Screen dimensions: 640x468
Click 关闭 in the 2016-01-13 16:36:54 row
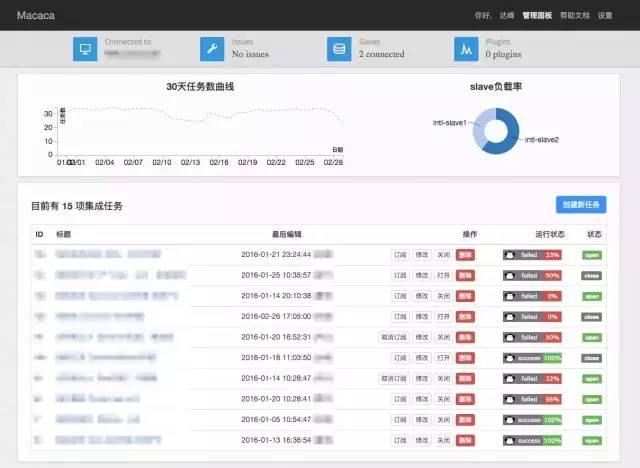tap(443, 441)
